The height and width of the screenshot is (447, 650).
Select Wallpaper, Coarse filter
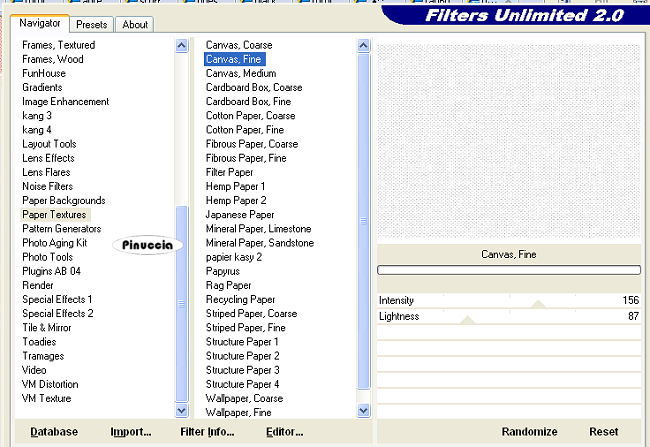245,398
